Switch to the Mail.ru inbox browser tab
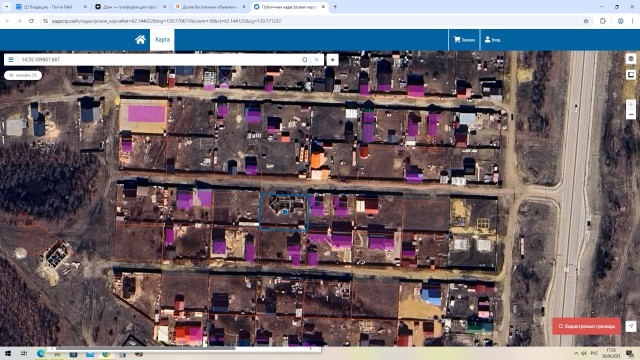Image resolution: width=640 pixels, height=360 pixels. [51, 7]
